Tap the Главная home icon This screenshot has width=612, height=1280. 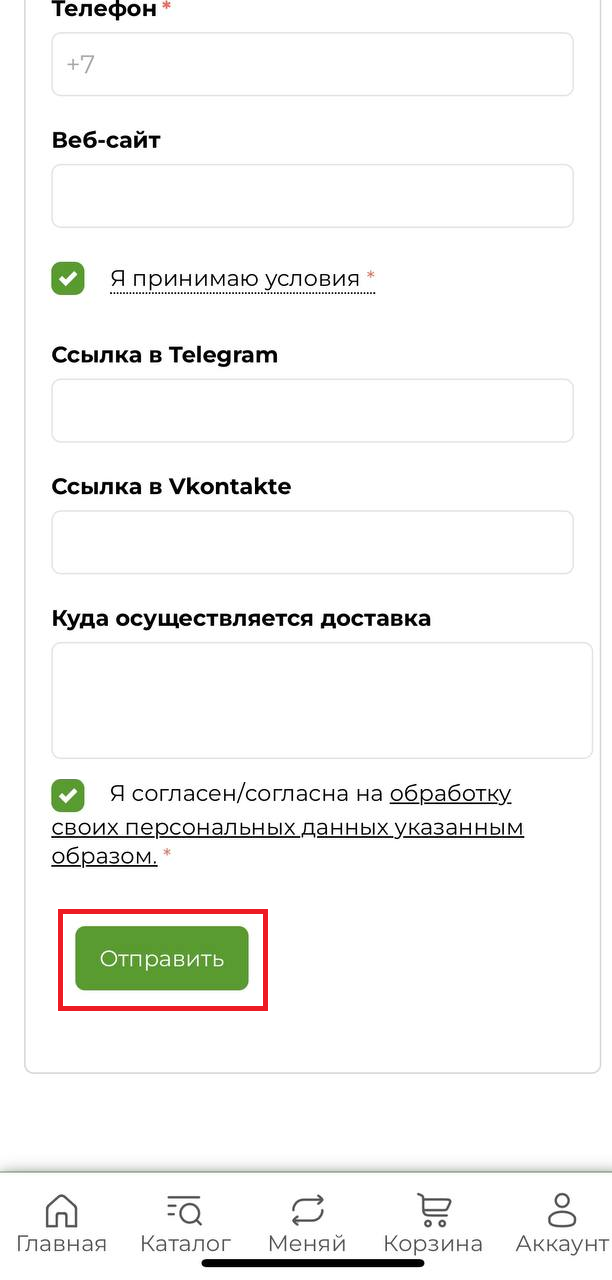point(61,1210)
